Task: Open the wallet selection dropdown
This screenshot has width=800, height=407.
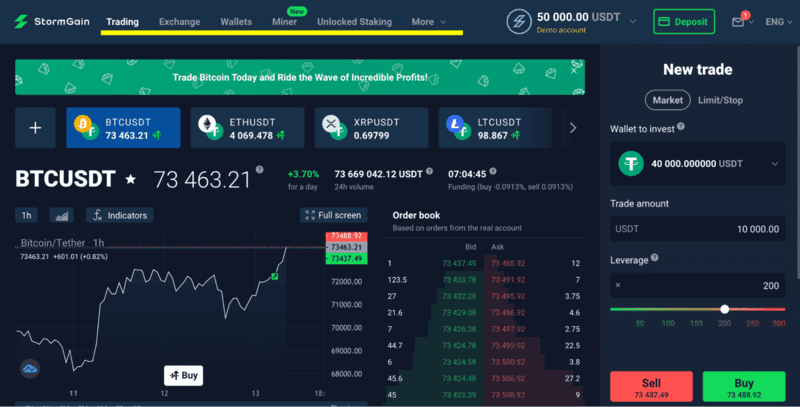Action: (x=697, y=164)
